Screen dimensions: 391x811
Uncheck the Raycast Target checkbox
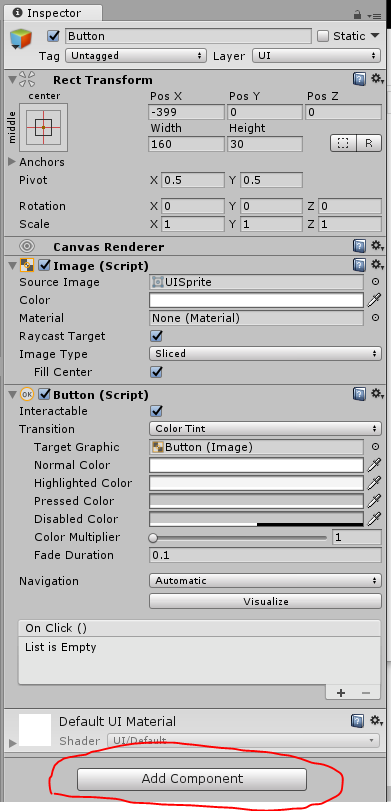[x=156, y=336]
